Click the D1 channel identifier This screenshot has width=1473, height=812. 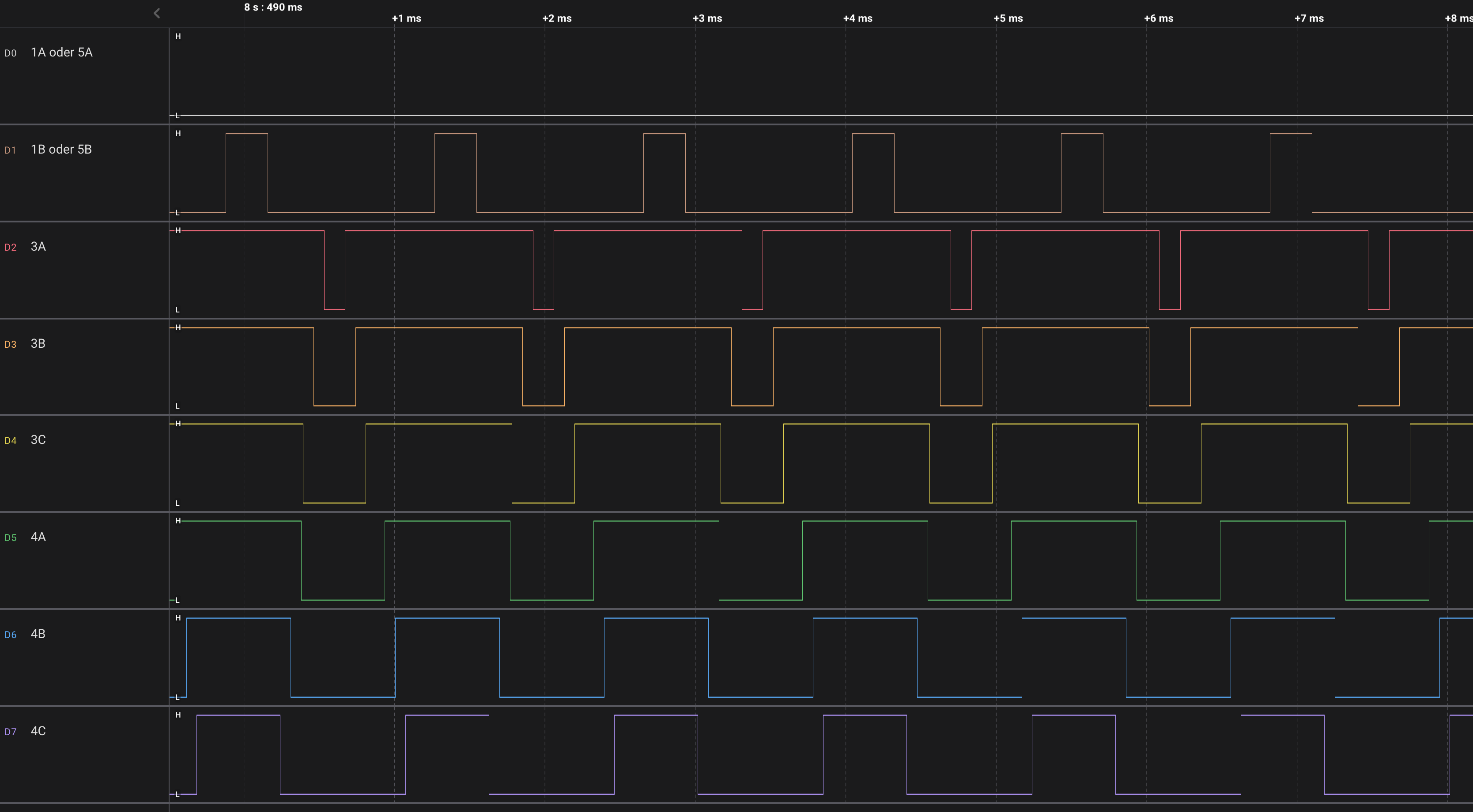[10, 150]
